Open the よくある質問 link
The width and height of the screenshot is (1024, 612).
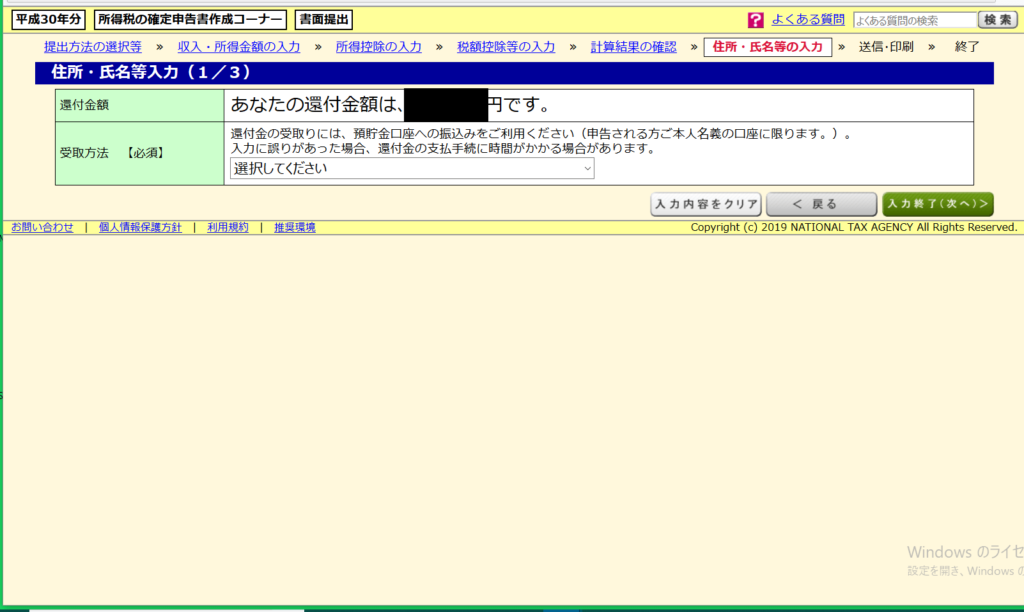(808, 20)
